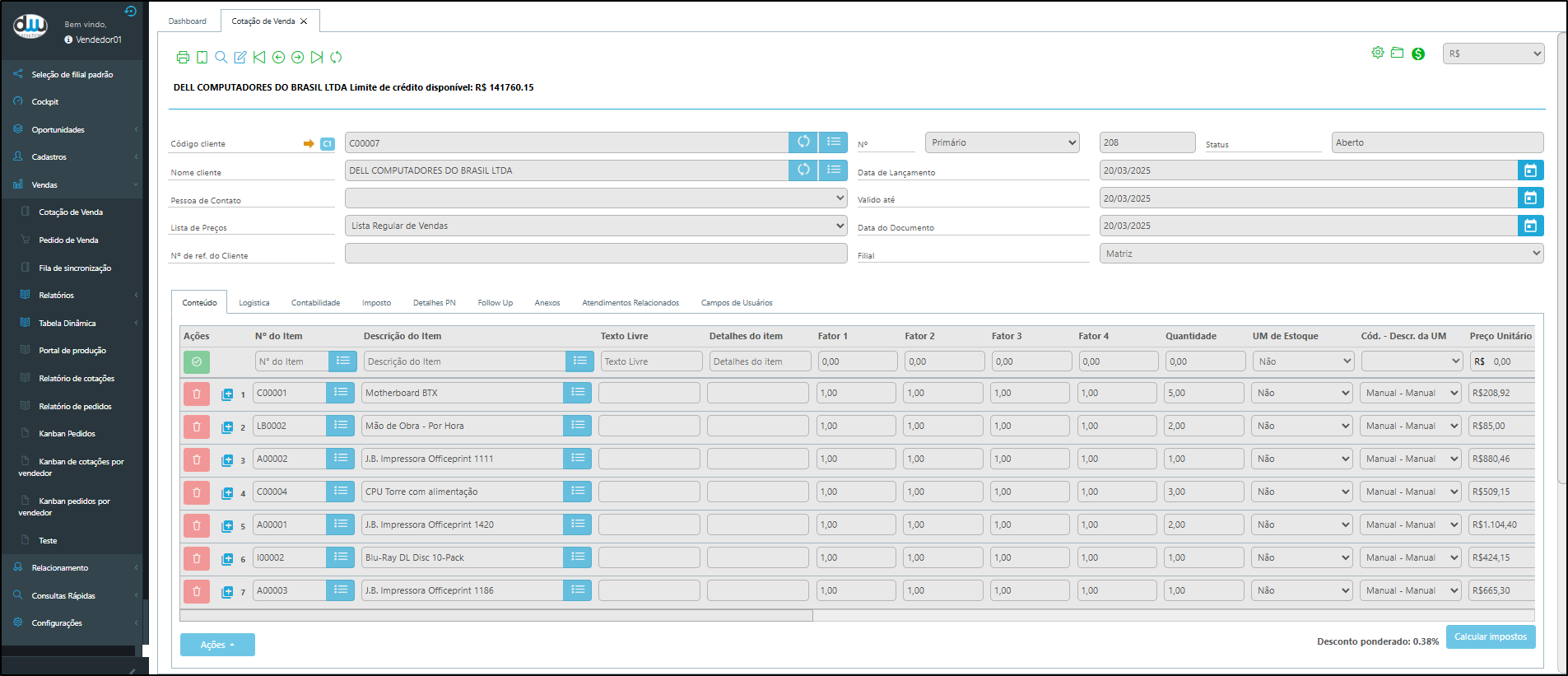
Task: Go to last record icon
Action: tap(317, 58)
